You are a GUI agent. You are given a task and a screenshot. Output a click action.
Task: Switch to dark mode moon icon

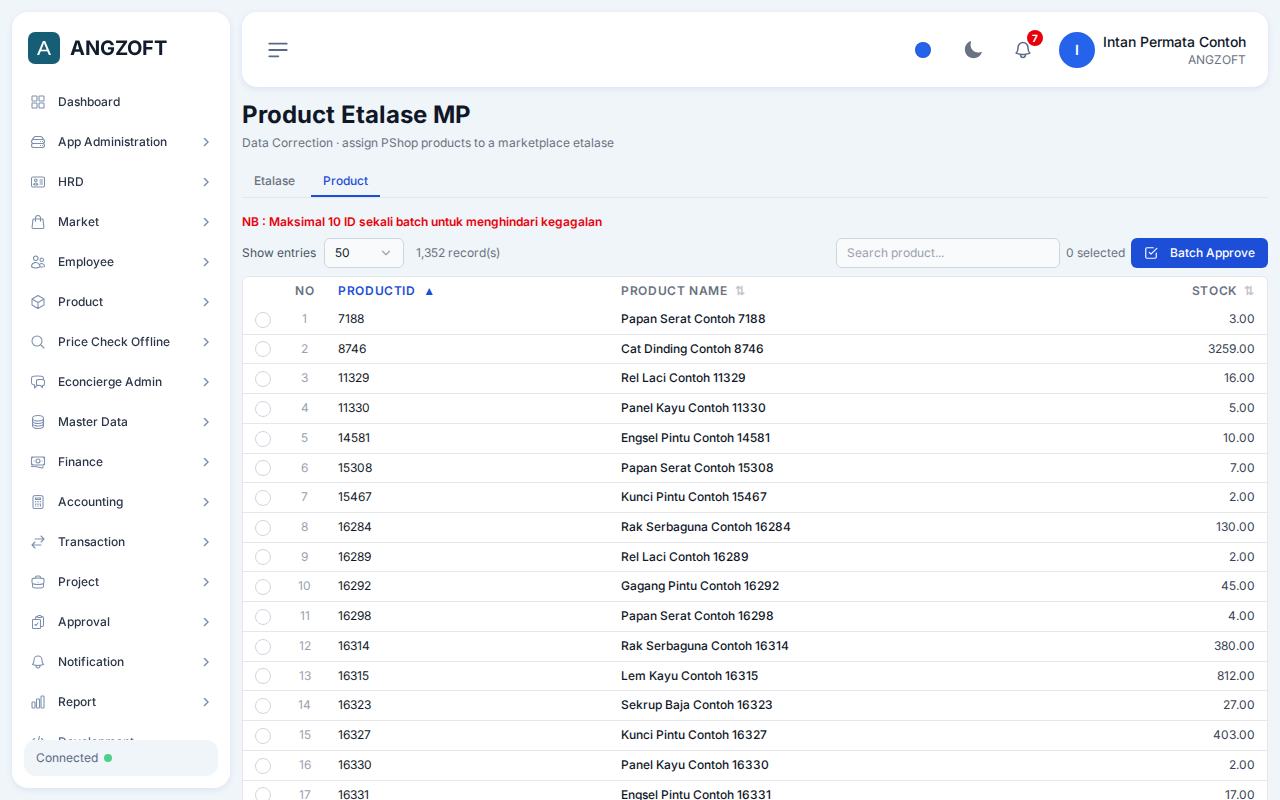coord(973,50)
